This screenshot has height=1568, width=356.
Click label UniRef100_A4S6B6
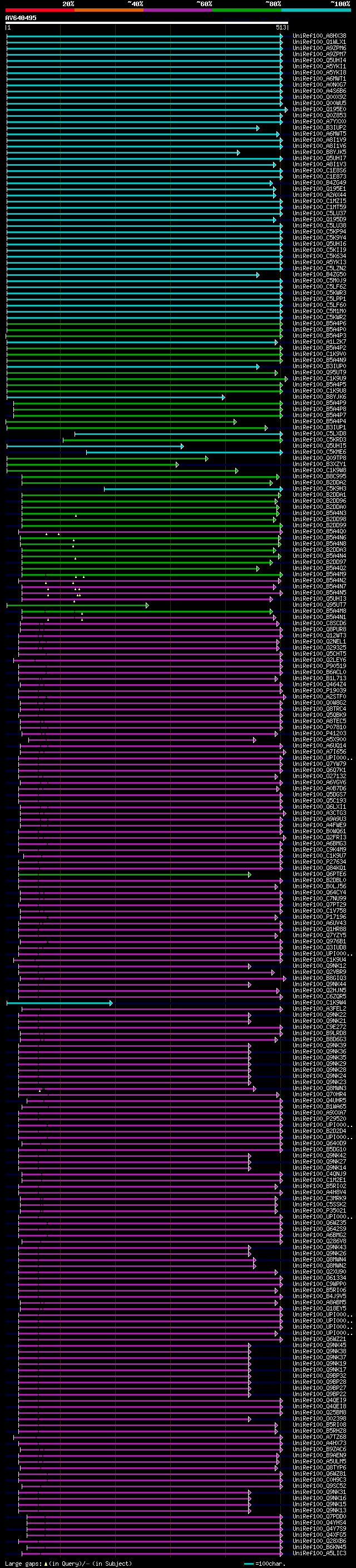[x=319, y=91]
